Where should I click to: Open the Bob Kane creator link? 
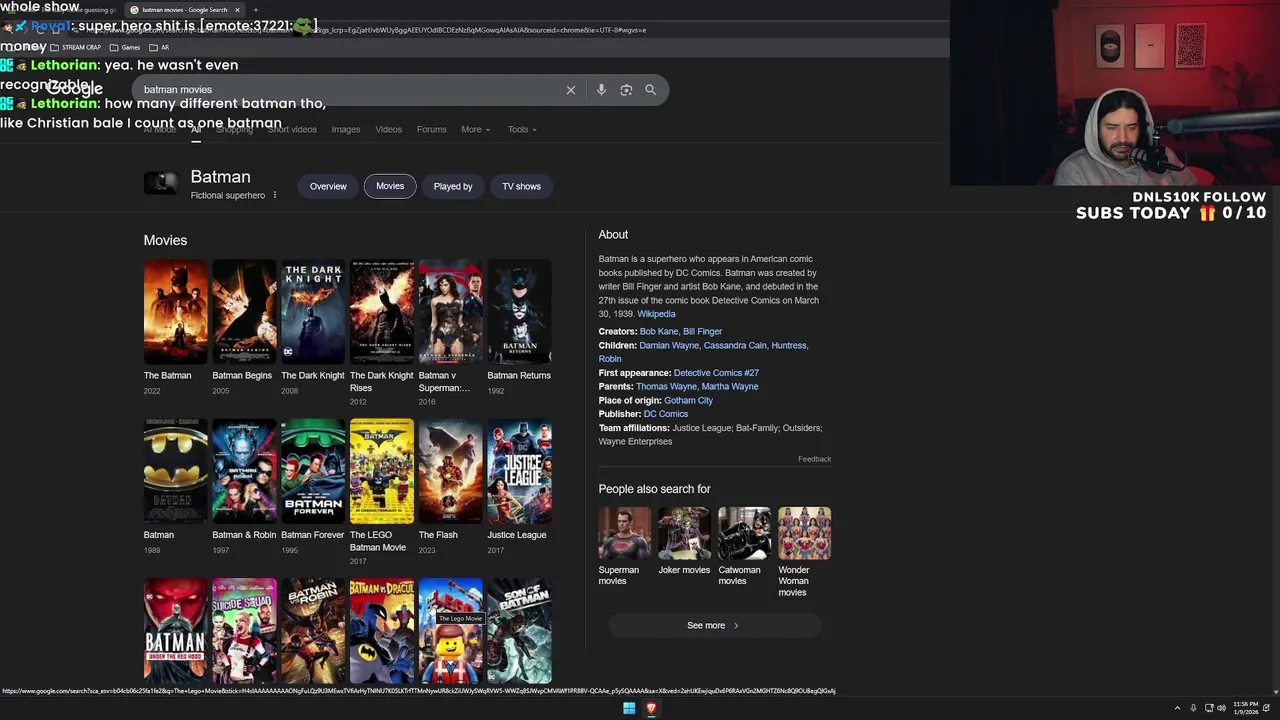click(659, 332)
